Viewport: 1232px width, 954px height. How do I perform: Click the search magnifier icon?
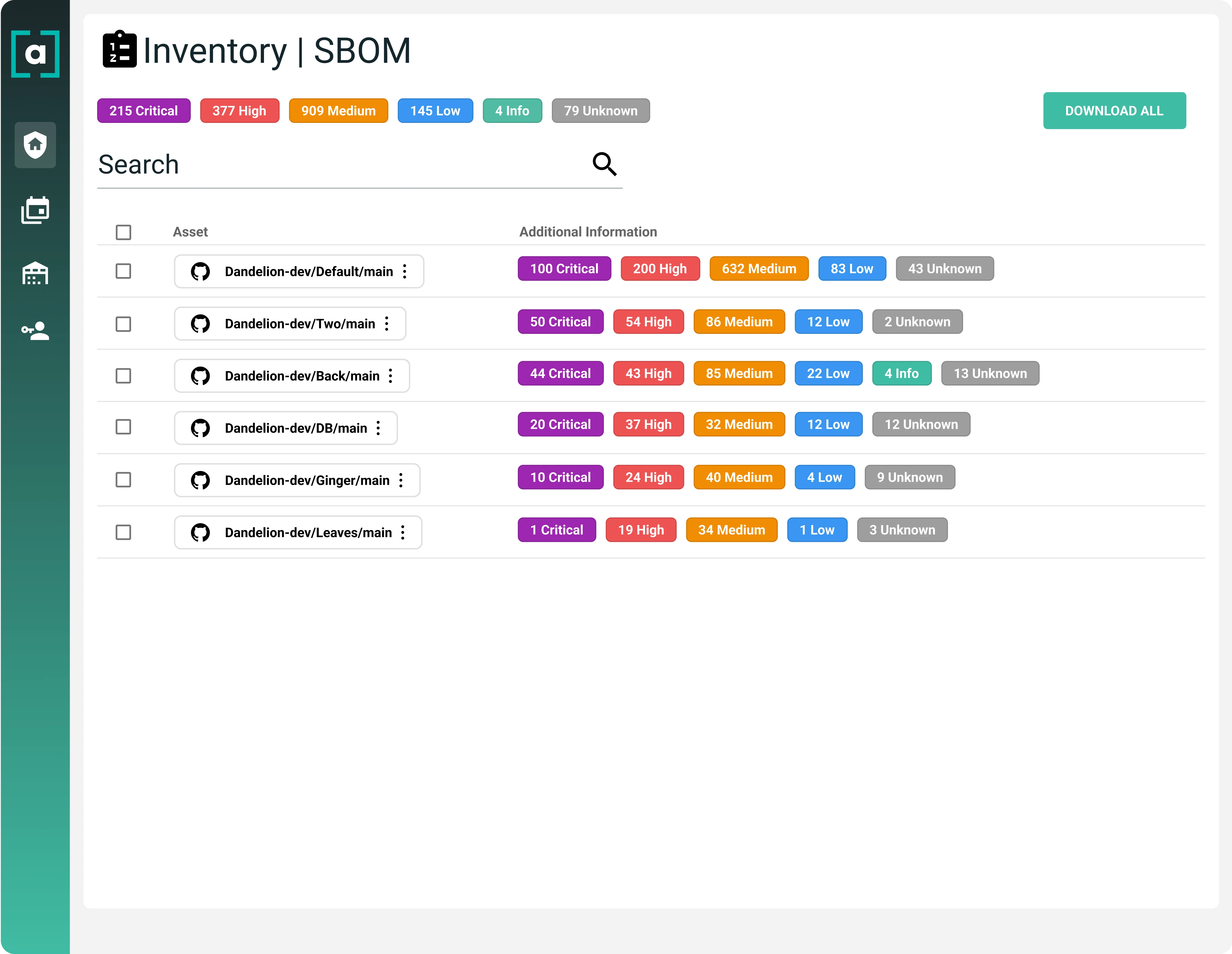coord(604,164)
